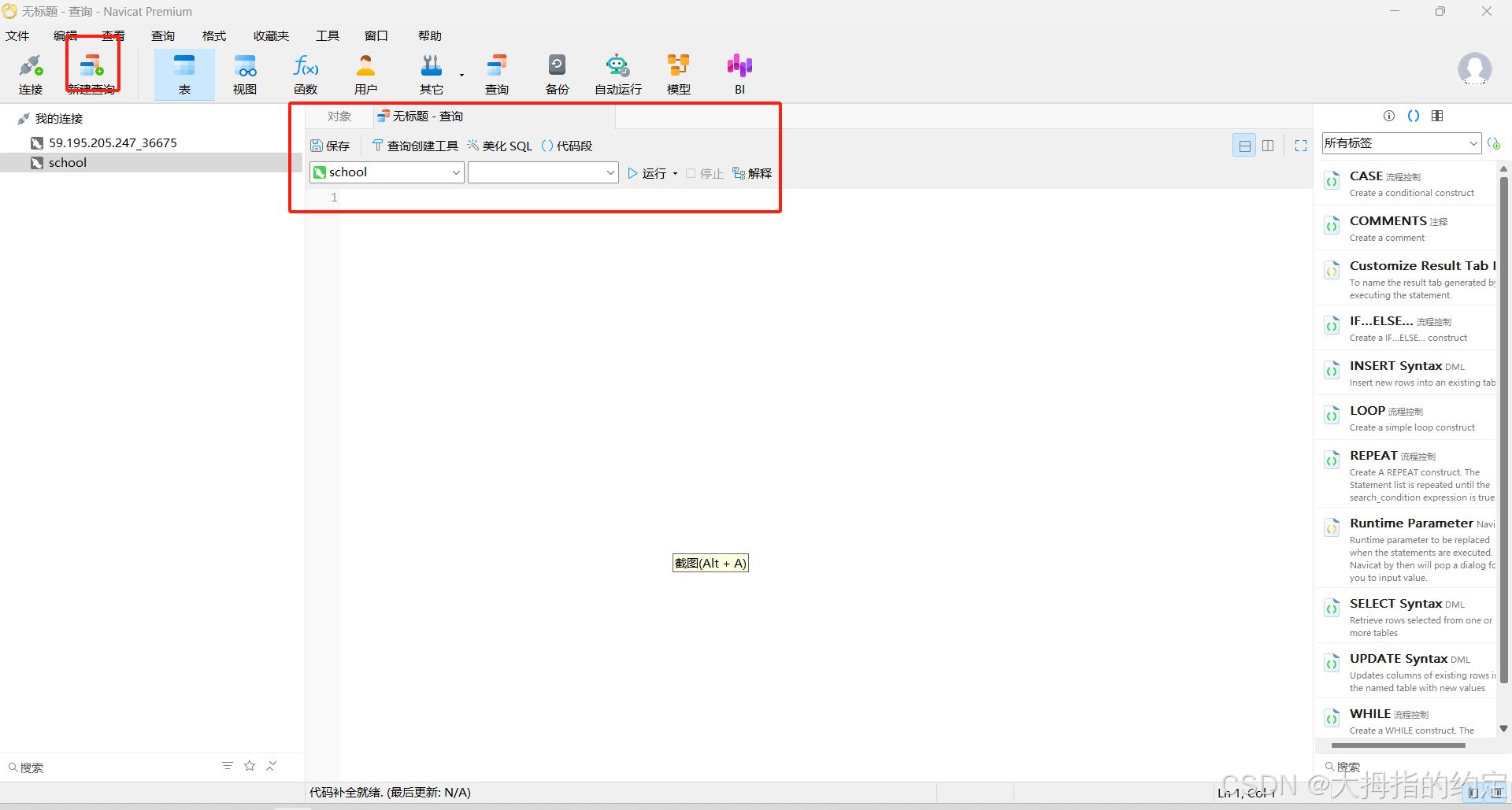Open the 收藏夹 (Favorites) menu
The height and width of the screenshot is (810, 1512).
(271, 36)
